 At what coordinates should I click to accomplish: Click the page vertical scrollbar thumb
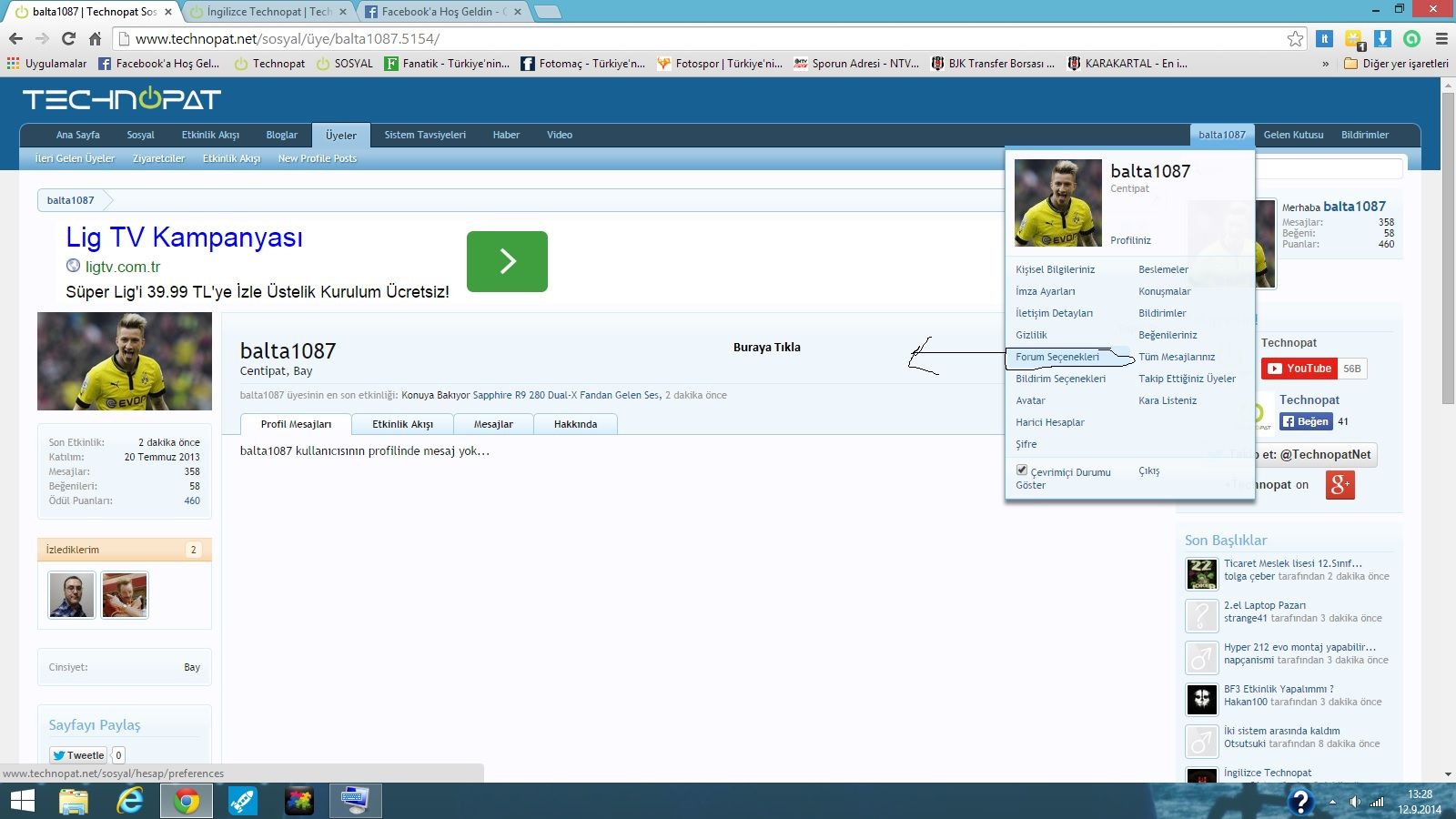(1448, 248)
